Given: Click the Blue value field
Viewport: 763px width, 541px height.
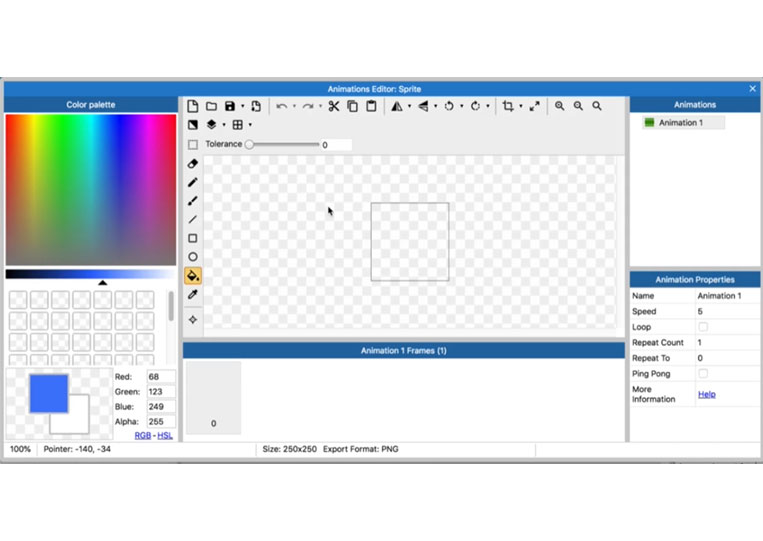Looking at the screenshot, I should click(161, 407).
